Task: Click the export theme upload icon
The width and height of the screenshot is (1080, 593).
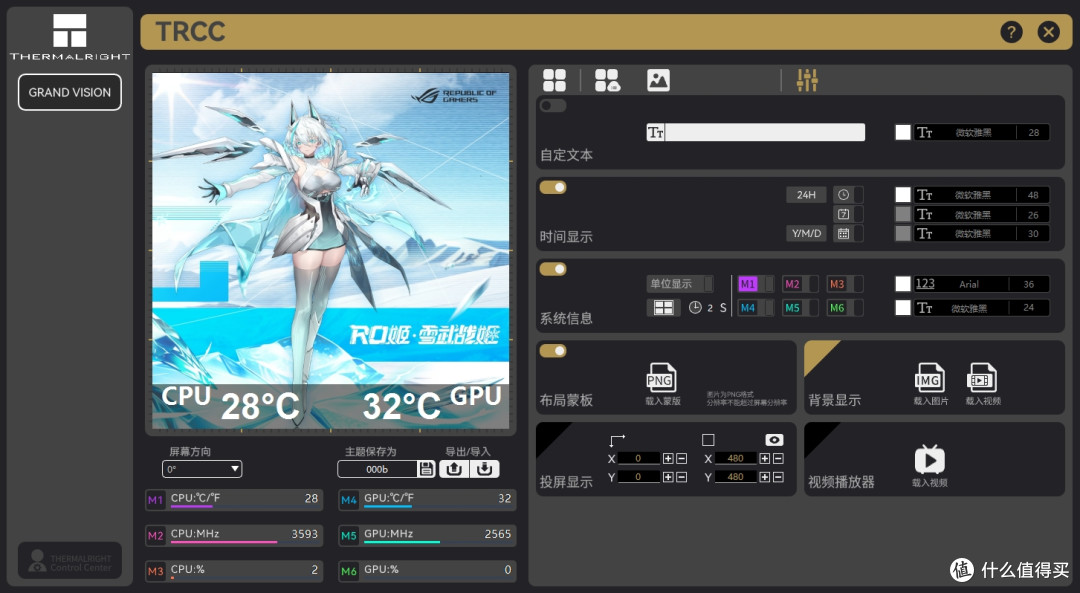Action: click(x=454, y=469)
